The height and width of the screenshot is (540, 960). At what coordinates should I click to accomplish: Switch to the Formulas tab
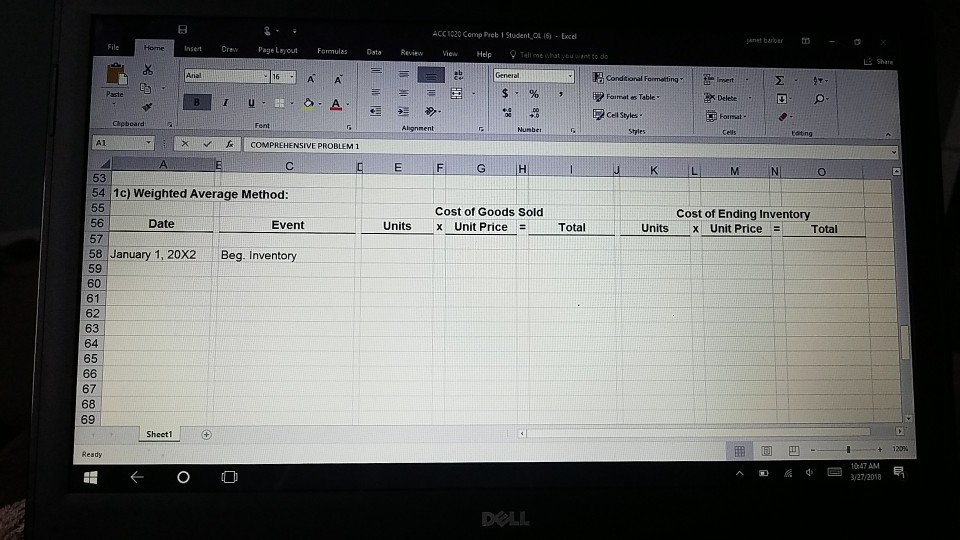pyautogui.click(x=332, y=51)
